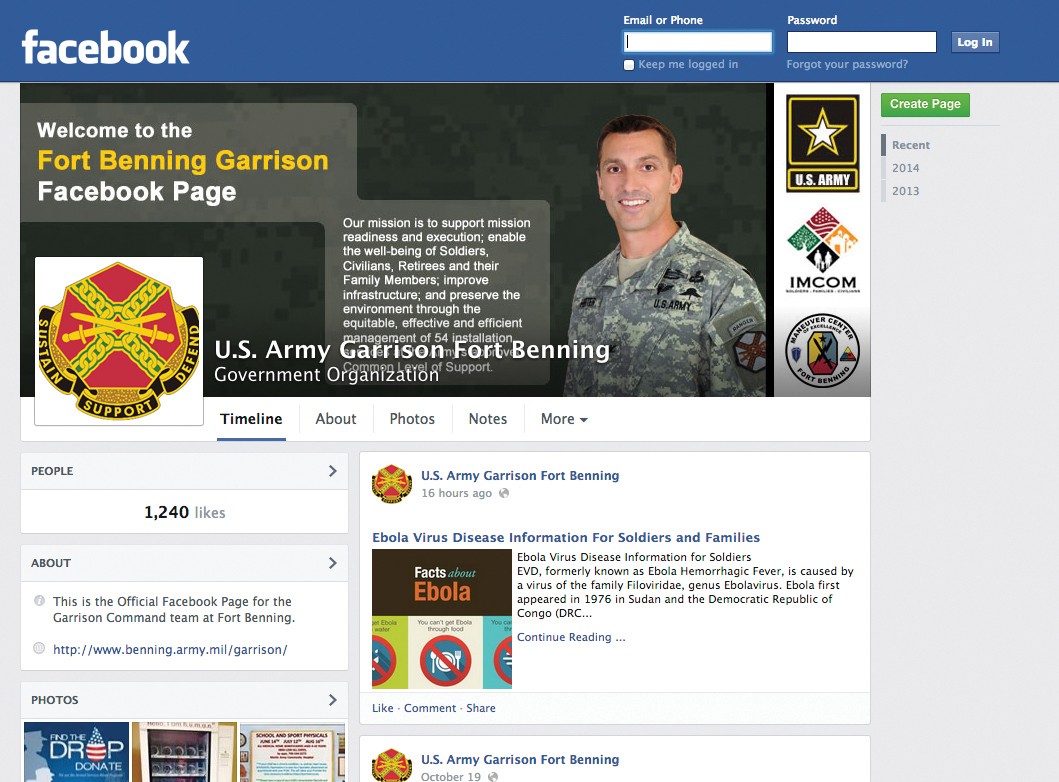
Task: Open the School and Sport Physicals photo
Action: (x=292, y=752)
